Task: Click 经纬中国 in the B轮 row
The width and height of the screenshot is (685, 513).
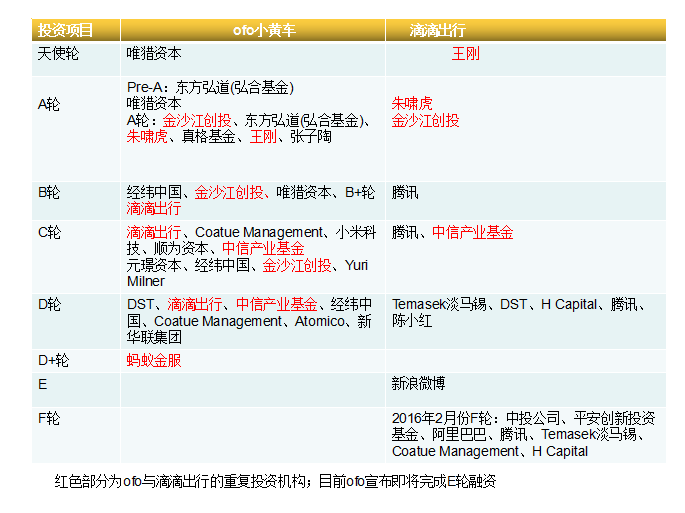Action: (x=154, y=192)
